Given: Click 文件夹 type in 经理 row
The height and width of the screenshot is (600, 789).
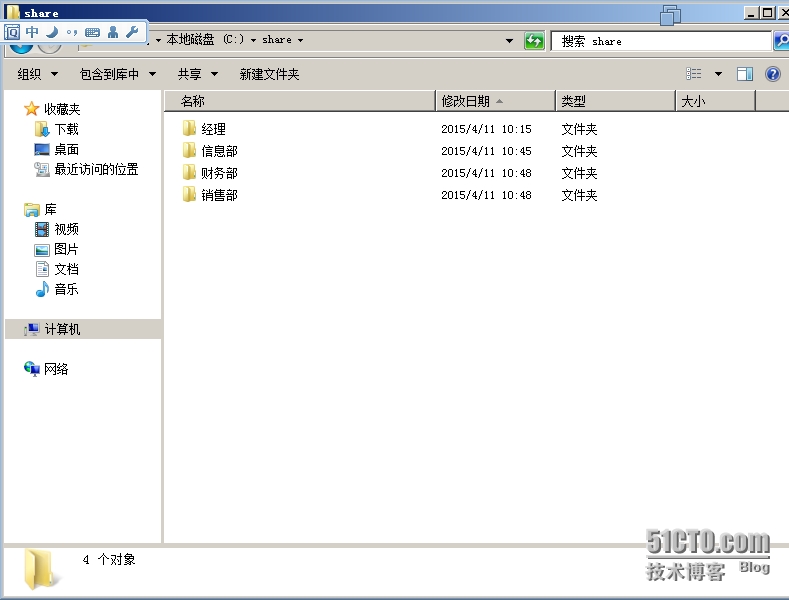Looking at the screenshot, I should (579, 129).
